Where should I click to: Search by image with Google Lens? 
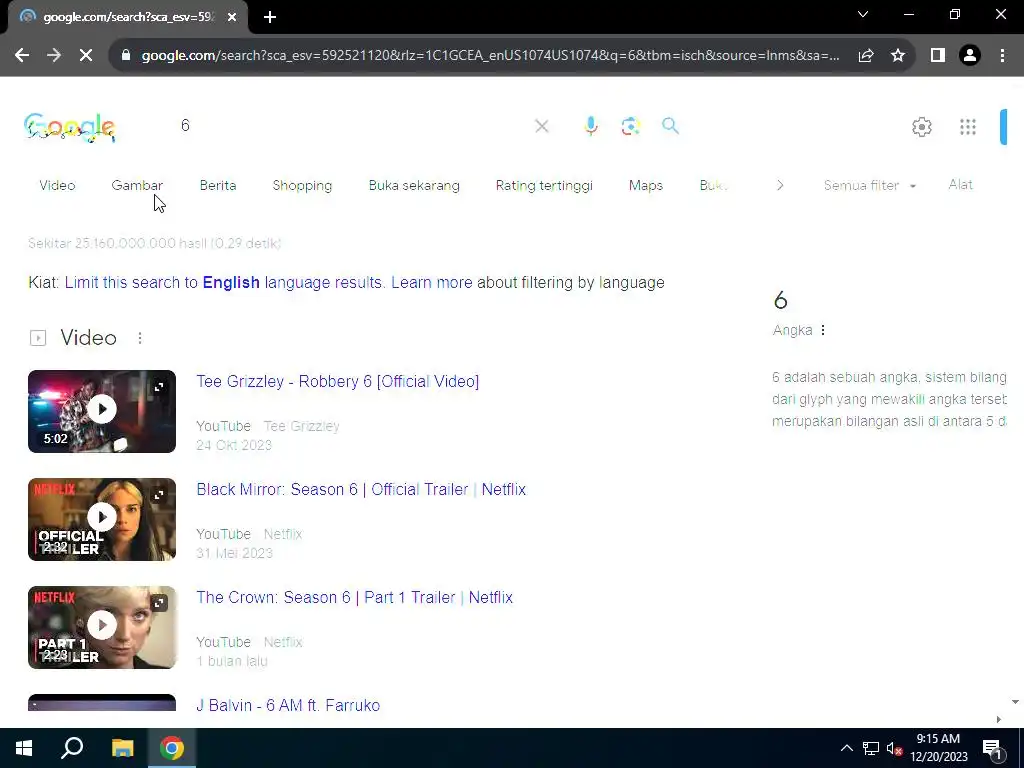pos(630,125)
